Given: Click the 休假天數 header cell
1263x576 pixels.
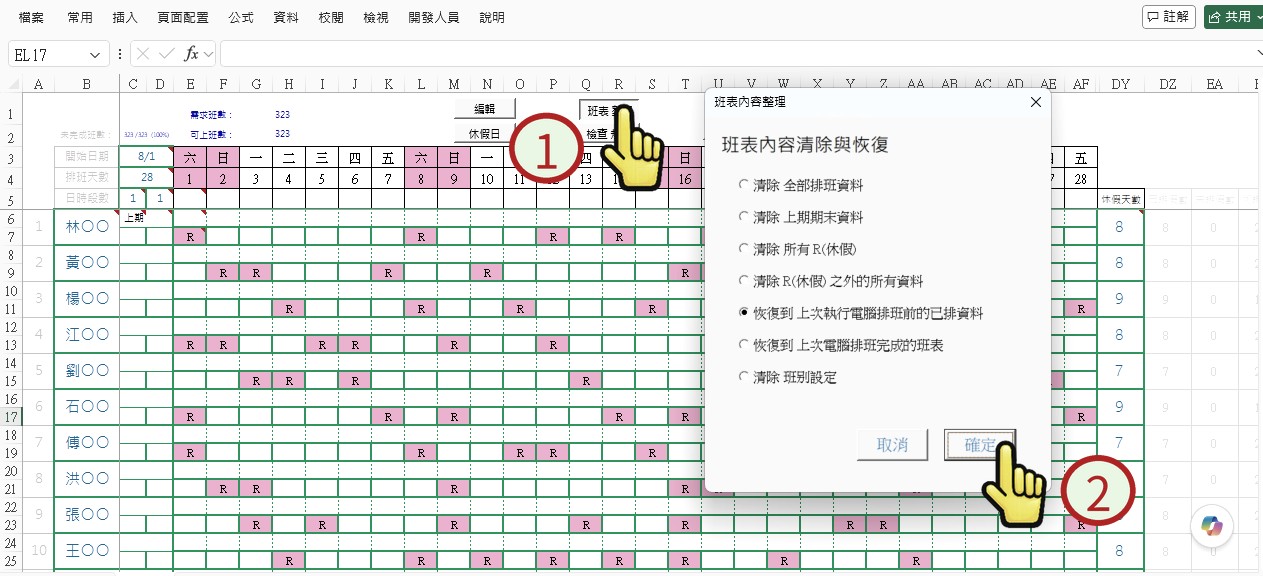Looking at the screenshot, I should coord(1120,200).
